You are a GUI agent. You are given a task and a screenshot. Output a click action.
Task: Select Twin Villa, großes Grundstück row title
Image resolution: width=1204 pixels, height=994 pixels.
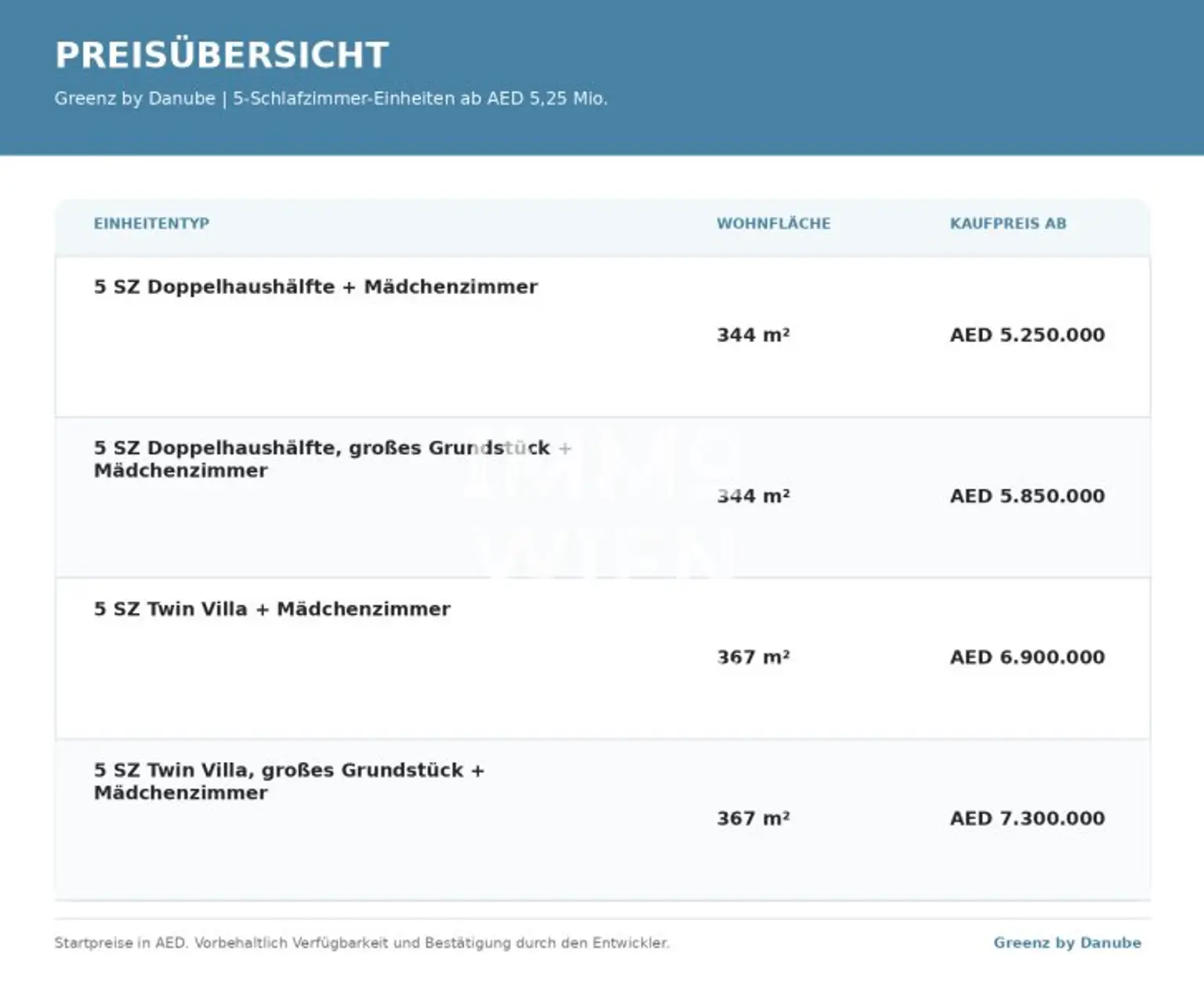tap(289, 781)
